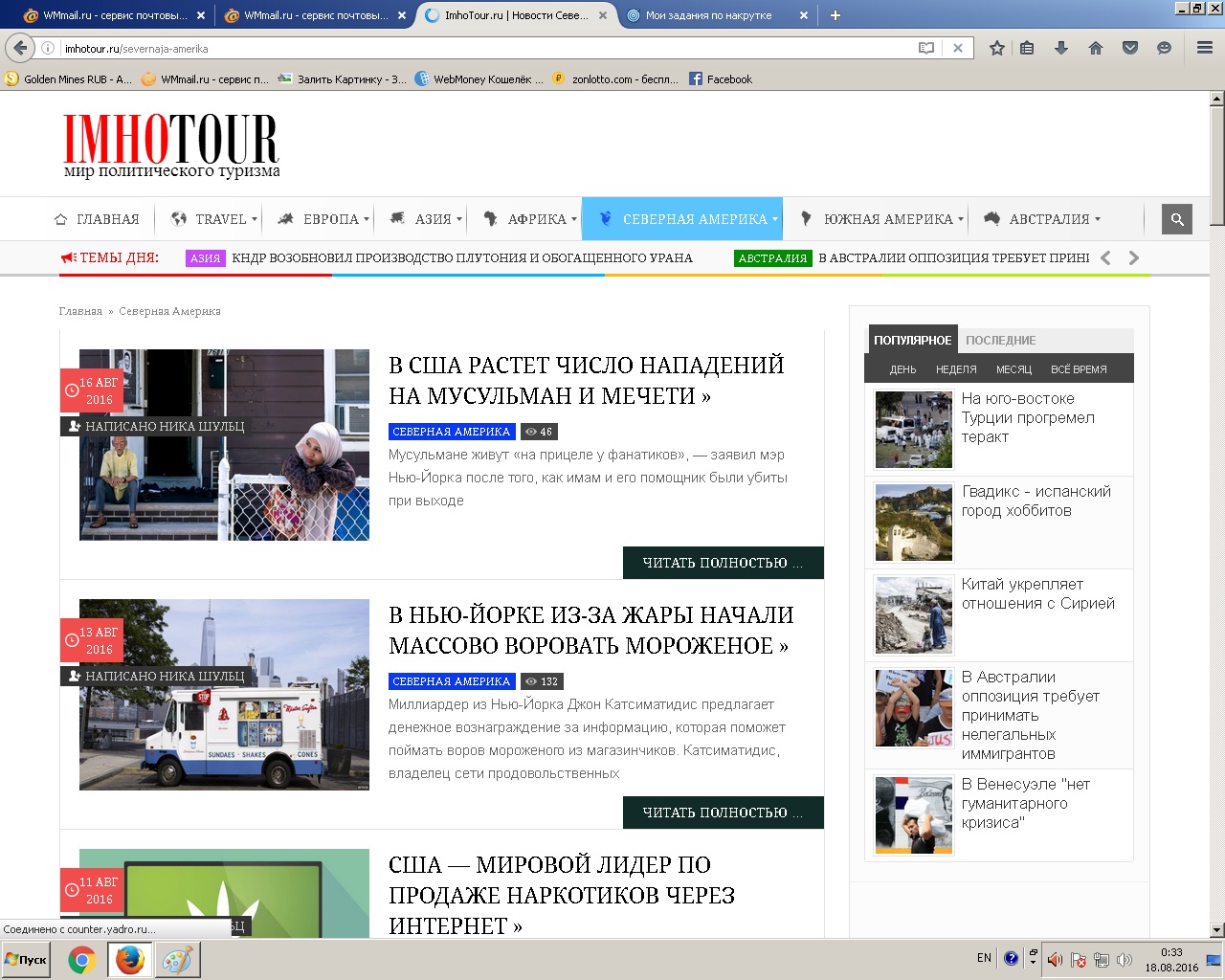Go to browser home page icon
Screen dimensions: 1225x980
1096,48
